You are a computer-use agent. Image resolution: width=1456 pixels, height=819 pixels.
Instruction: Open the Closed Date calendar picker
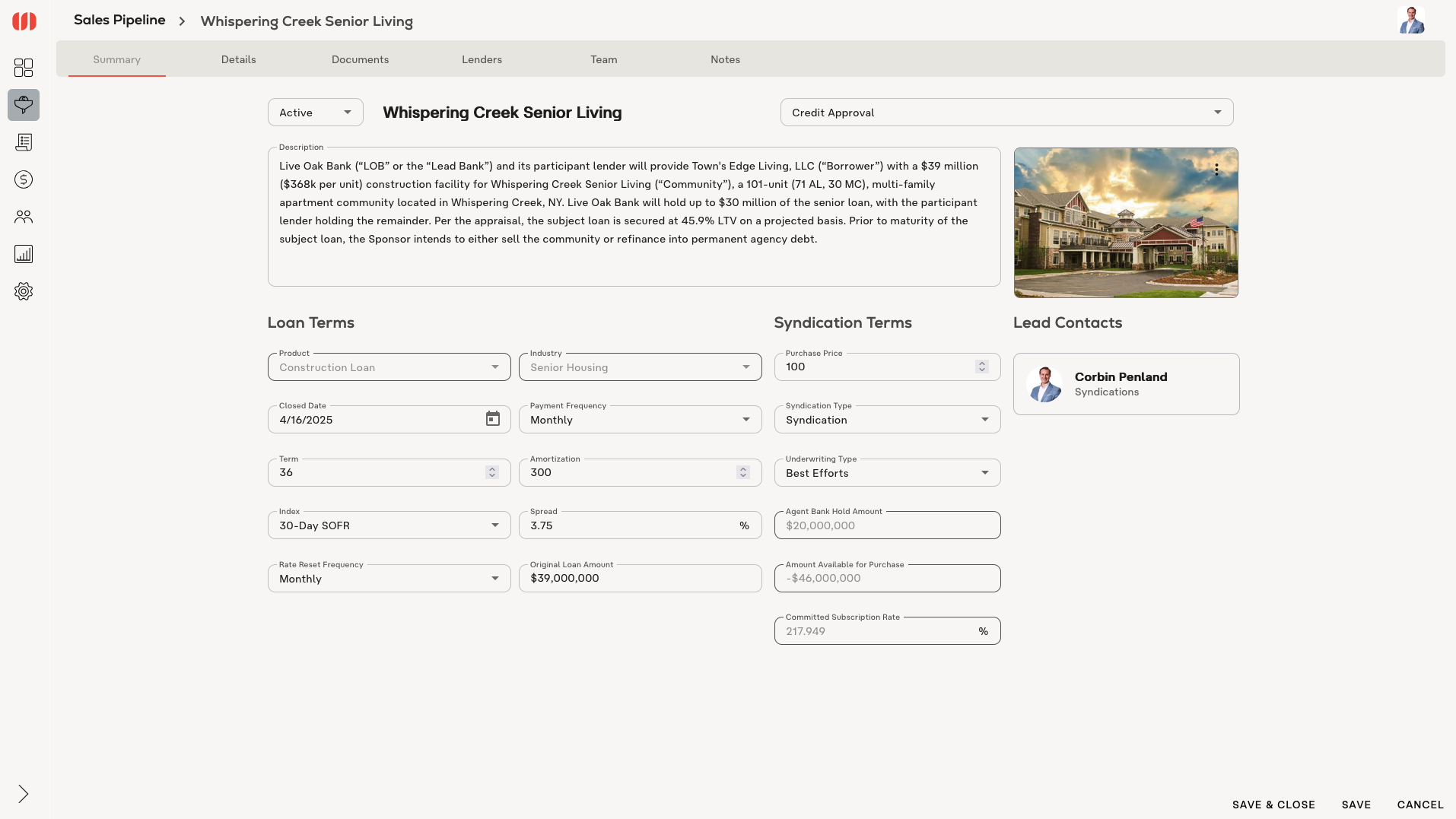pyautogui.click(x=493, y=419)
